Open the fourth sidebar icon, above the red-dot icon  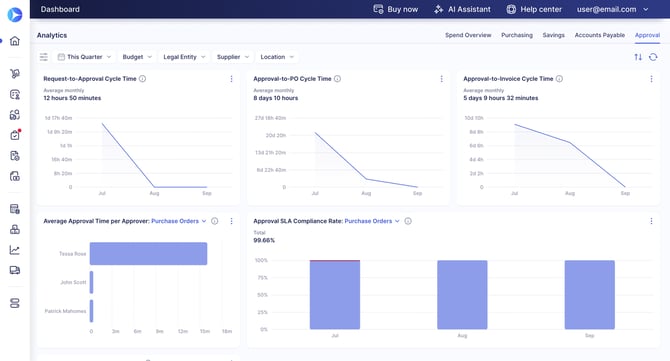[x=15, y=114]
